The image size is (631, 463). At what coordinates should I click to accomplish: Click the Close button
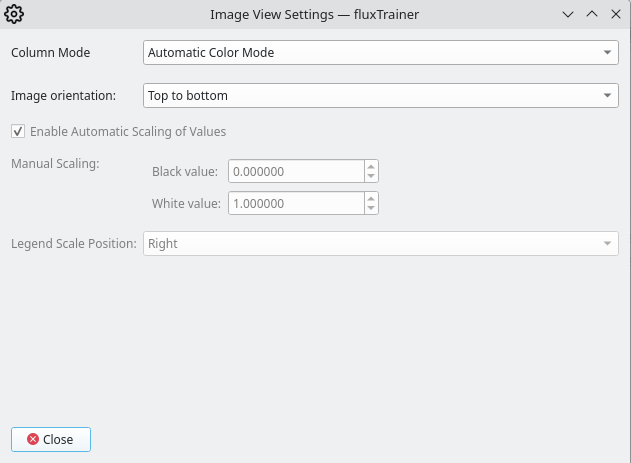(x=51, y=439)
